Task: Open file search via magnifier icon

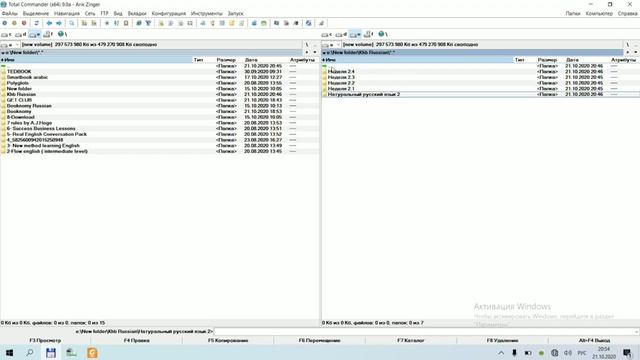Action: (x=72, y=23)
